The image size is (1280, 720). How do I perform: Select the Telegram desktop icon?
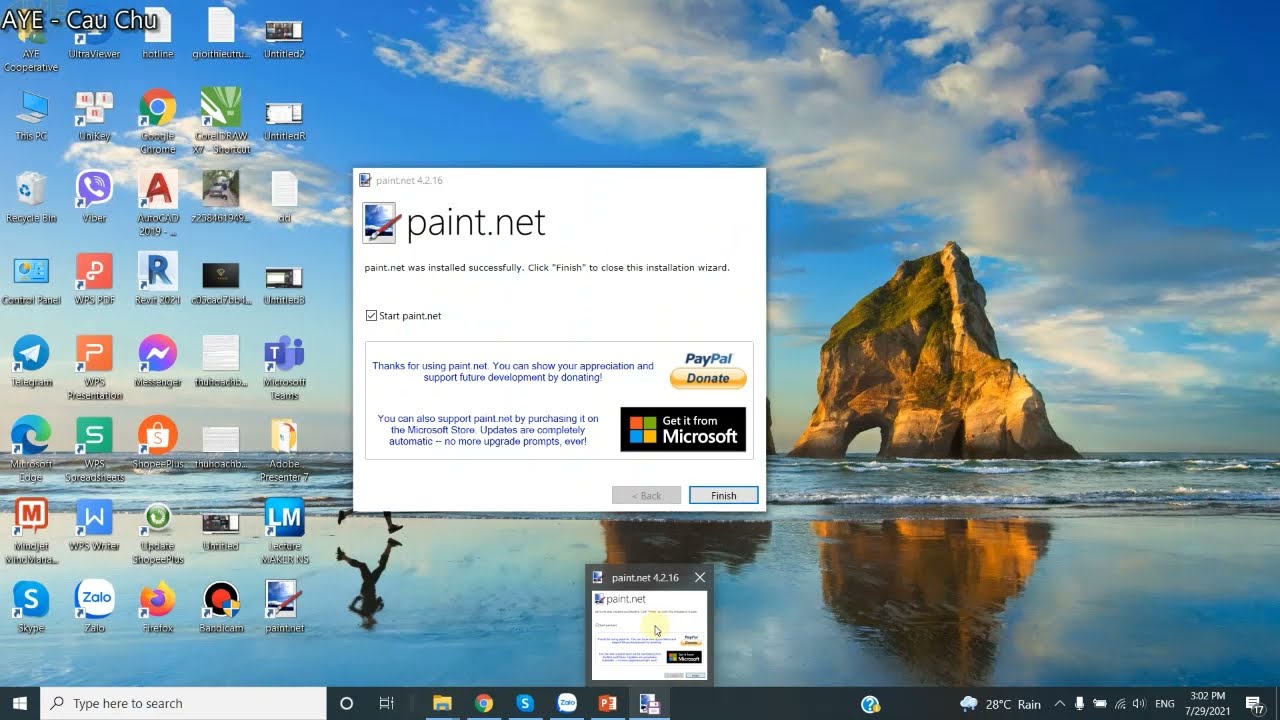click(x=31, y=361)
